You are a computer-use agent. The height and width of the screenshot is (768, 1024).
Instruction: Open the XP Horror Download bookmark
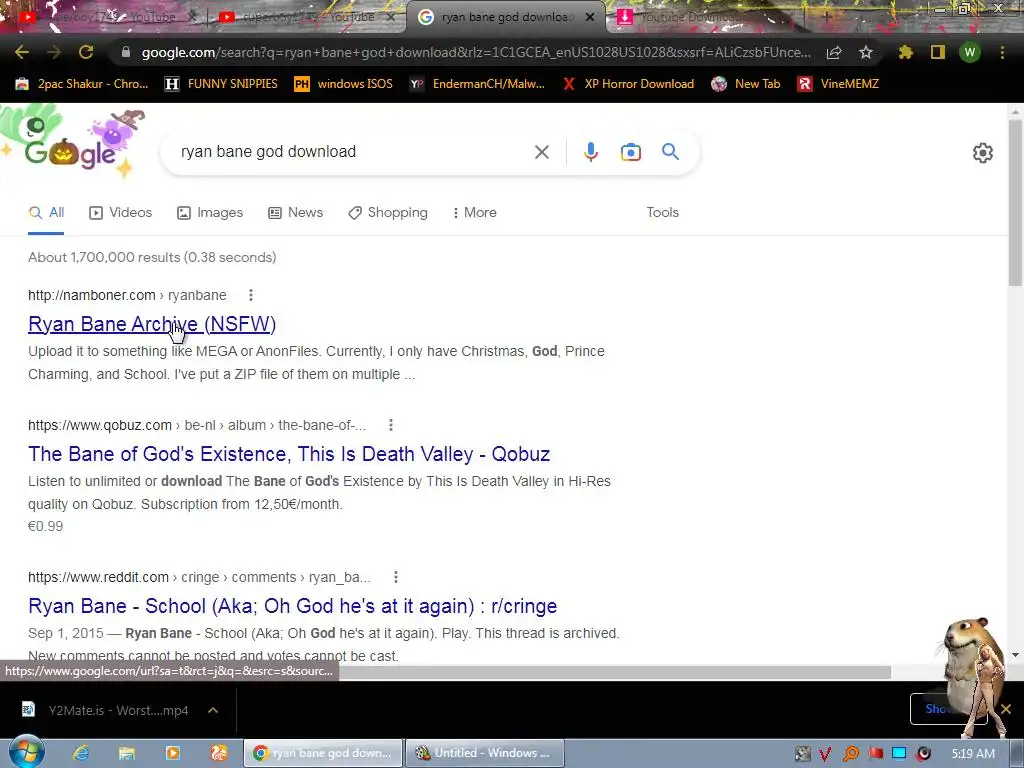click(628, 84)
